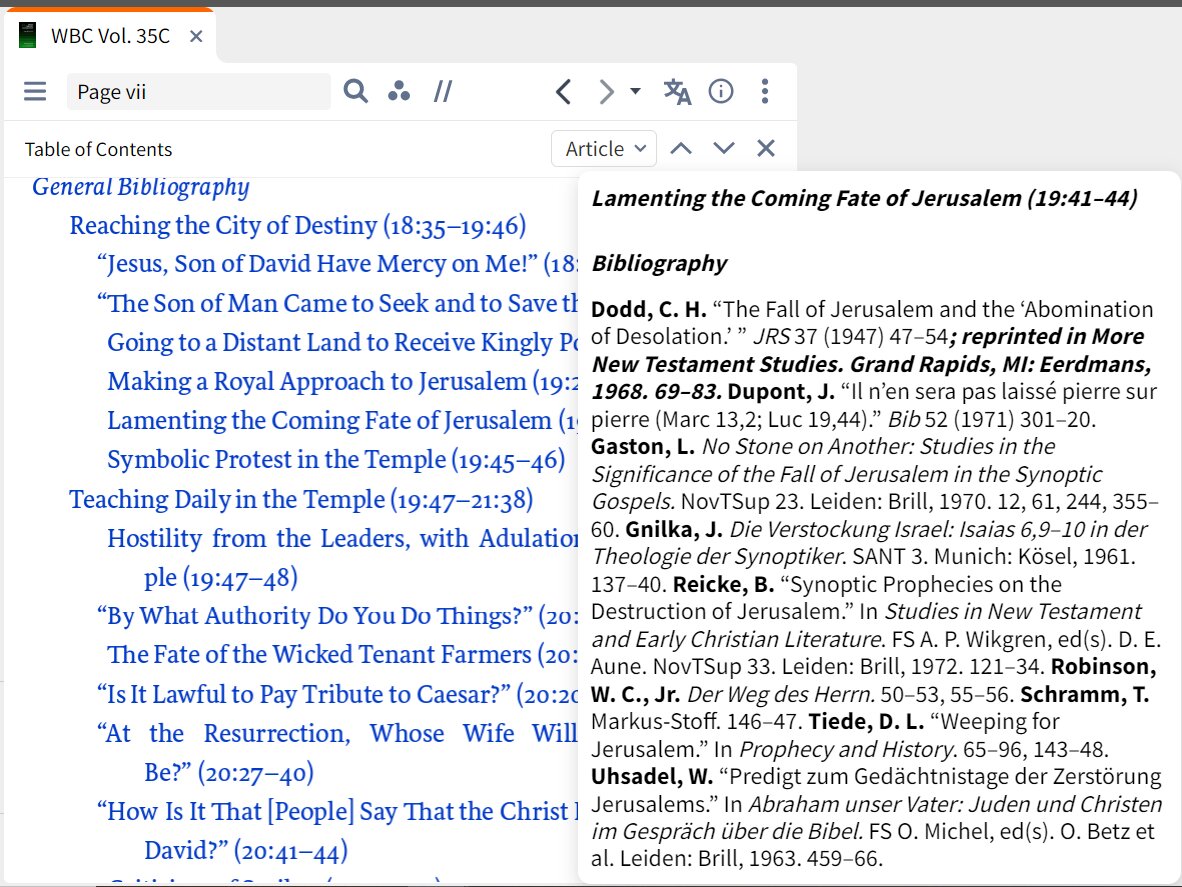Click the Tiede, D. L. author entry
Viewport: 1182px width, 887px height.
(866, 722)
